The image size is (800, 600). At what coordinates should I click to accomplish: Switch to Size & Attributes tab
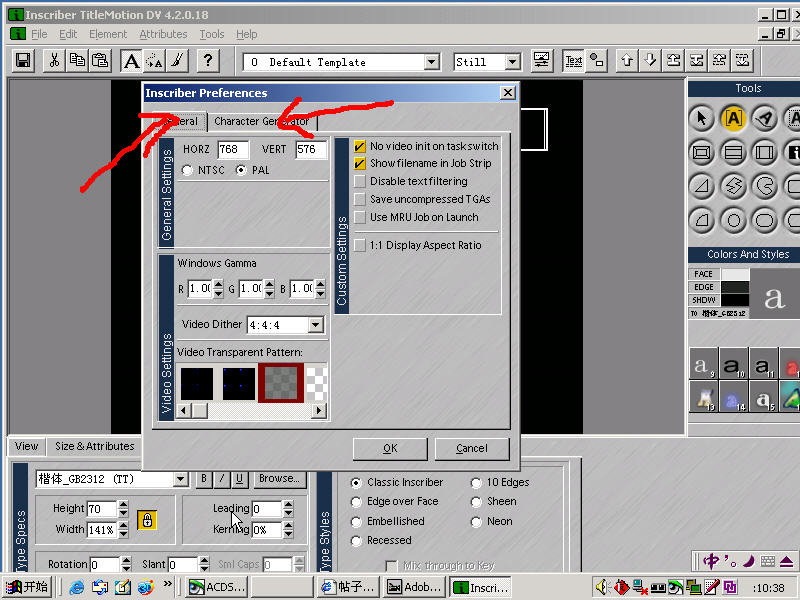tap(94, 446)
